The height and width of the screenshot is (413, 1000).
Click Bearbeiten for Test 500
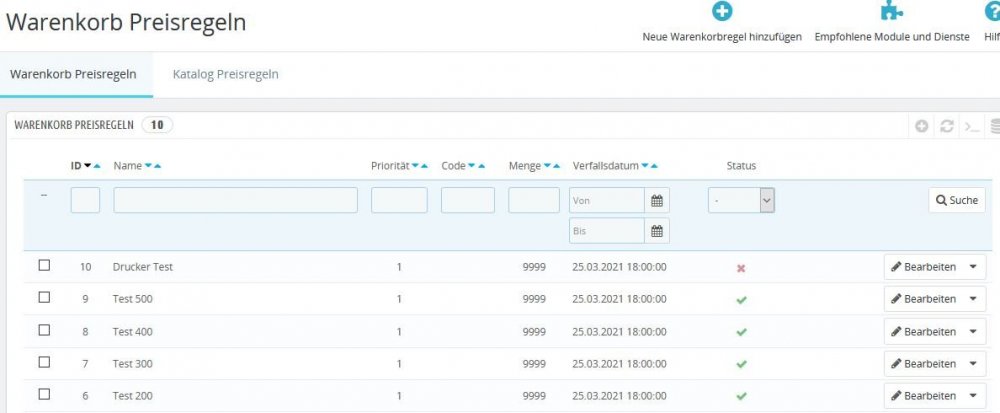(923, 299)
